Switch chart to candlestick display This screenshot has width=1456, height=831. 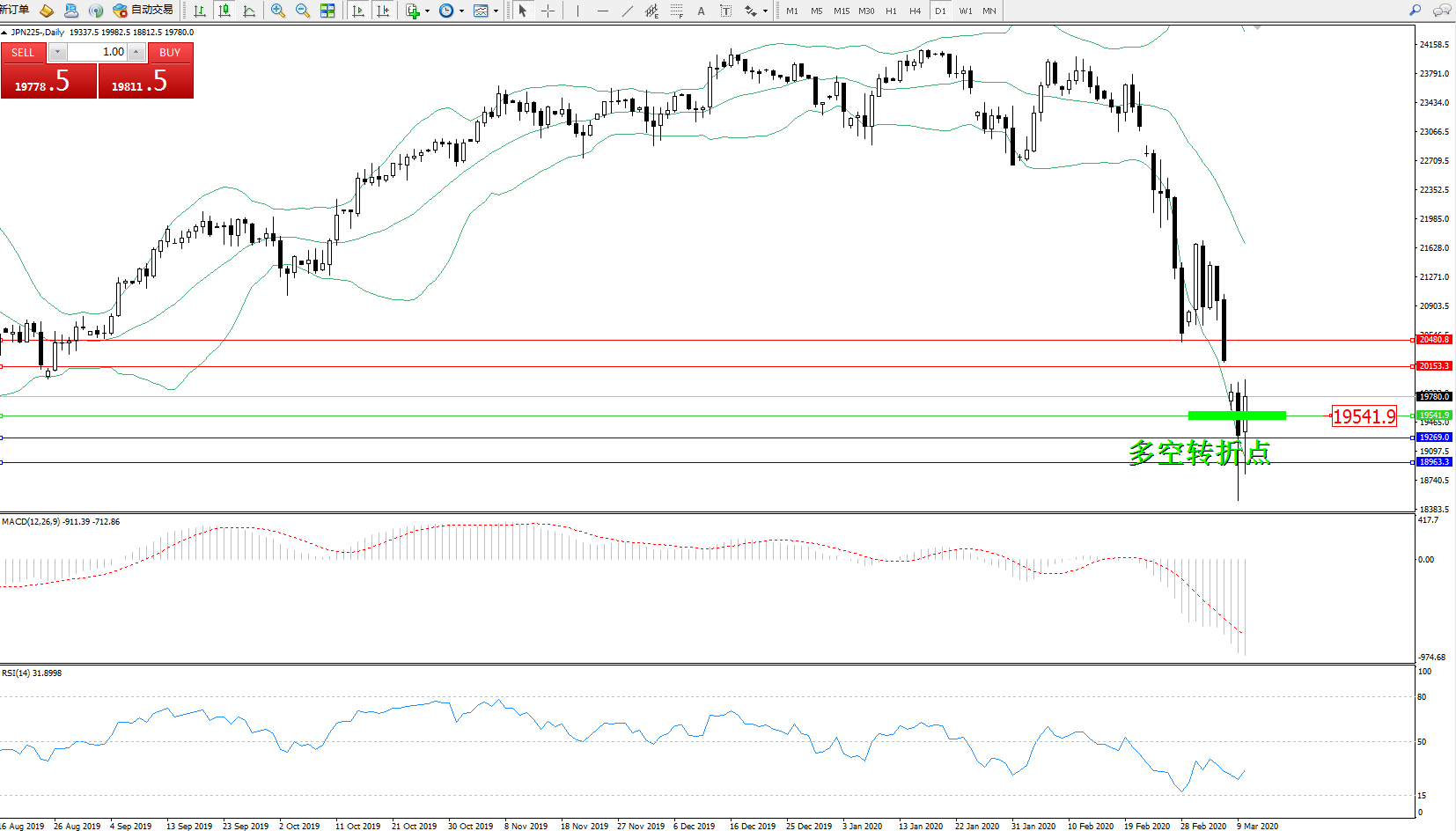pos(224,11)
